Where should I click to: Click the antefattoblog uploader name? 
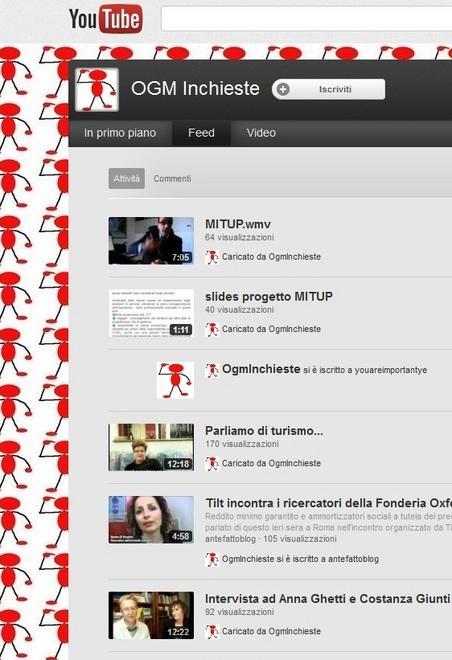click(x=230, y=539)
